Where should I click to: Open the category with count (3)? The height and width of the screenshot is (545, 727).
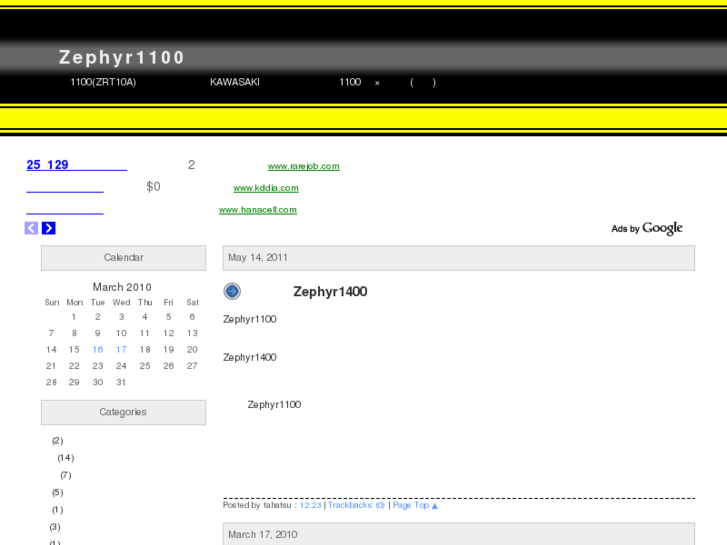(55, 527)
